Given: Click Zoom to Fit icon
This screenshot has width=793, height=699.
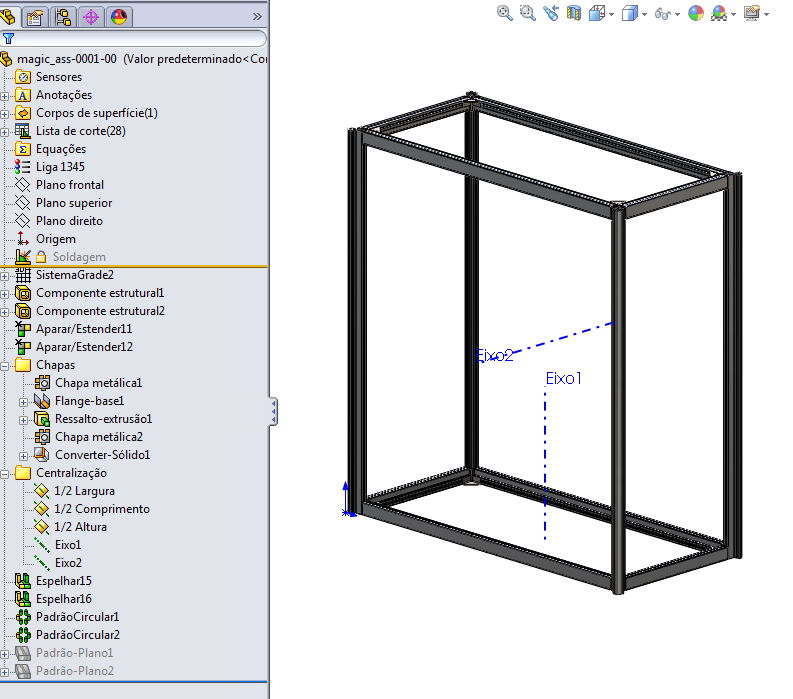Looking at the screenshot, I should (x=504, y=13).
